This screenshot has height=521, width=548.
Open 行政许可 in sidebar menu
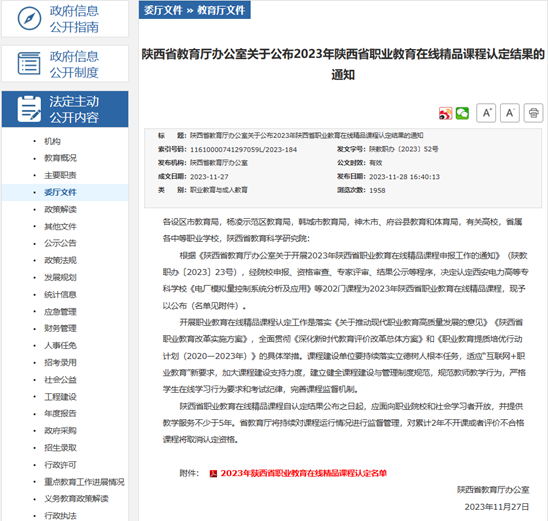pyautogui.click(x=60, y=465)
